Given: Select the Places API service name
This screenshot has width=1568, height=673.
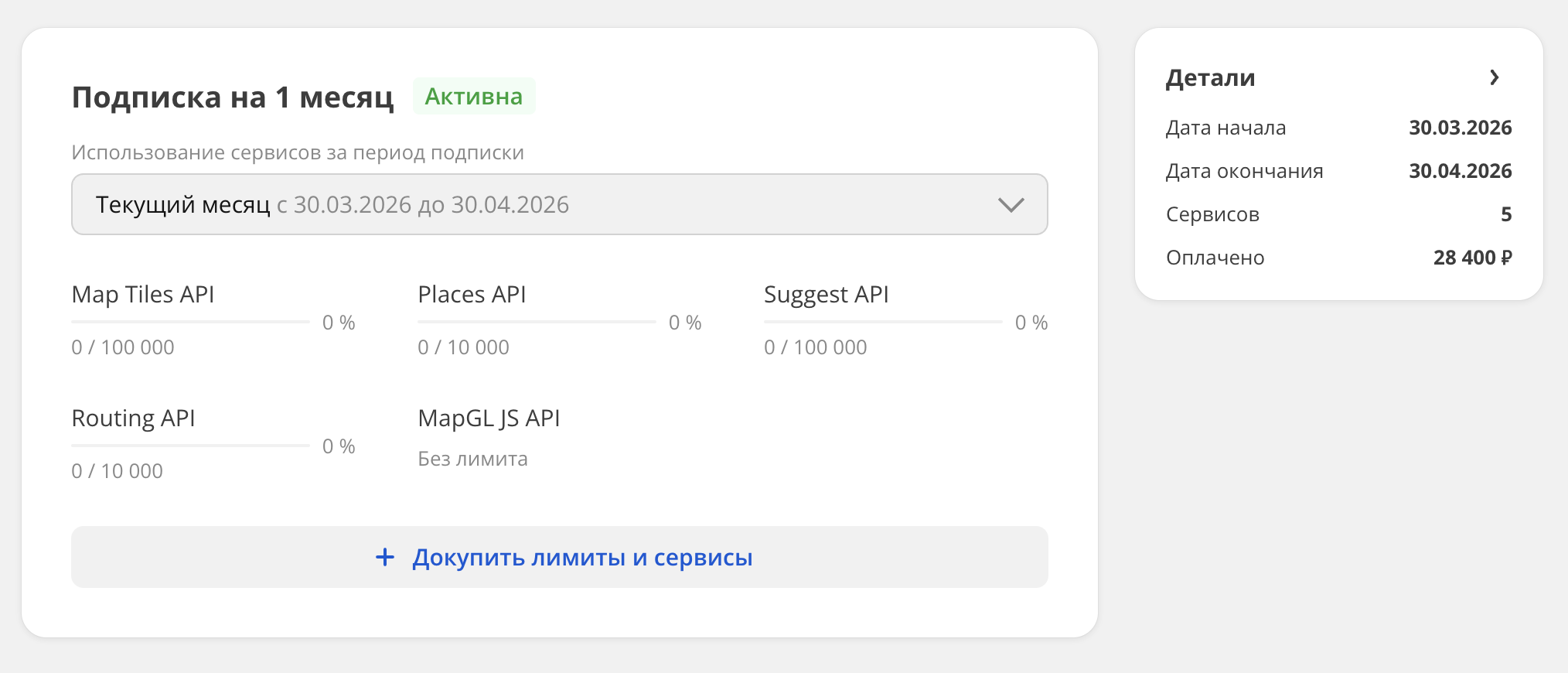Looking at the screenshot, I should (x=472, y=295).
